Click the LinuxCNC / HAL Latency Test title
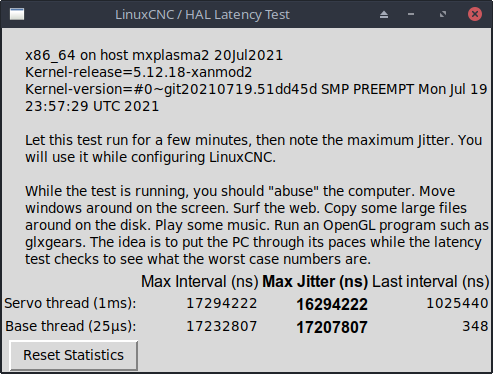This screenshot has height=374, width=493. [202, 15]
